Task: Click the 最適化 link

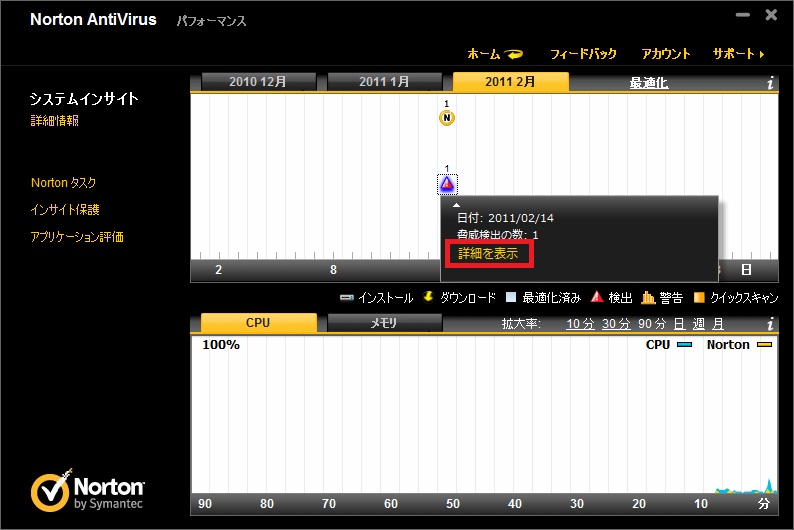Action: pos(649,83)
